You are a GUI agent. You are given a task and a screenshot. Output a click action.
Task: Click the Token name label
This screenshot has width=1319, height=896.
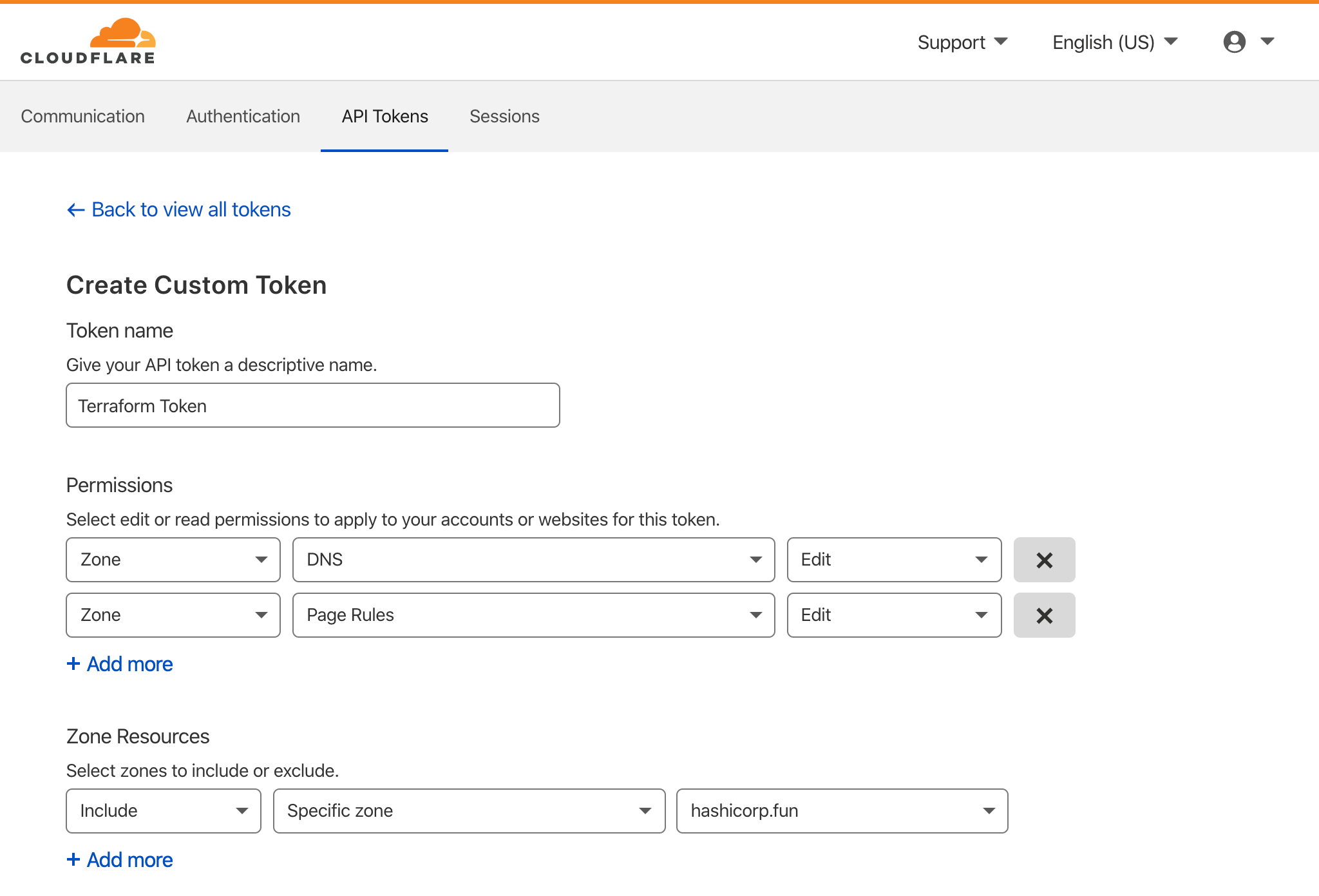pyautogui.click(x=120, y=330)
